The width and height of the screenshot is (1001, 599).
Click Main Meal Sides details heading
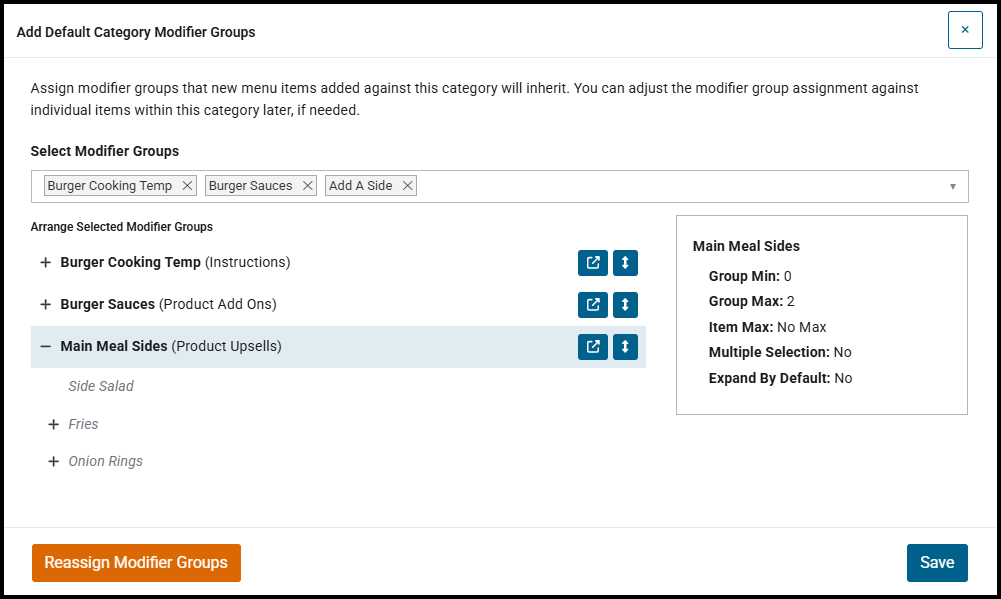tap(746, 246)
